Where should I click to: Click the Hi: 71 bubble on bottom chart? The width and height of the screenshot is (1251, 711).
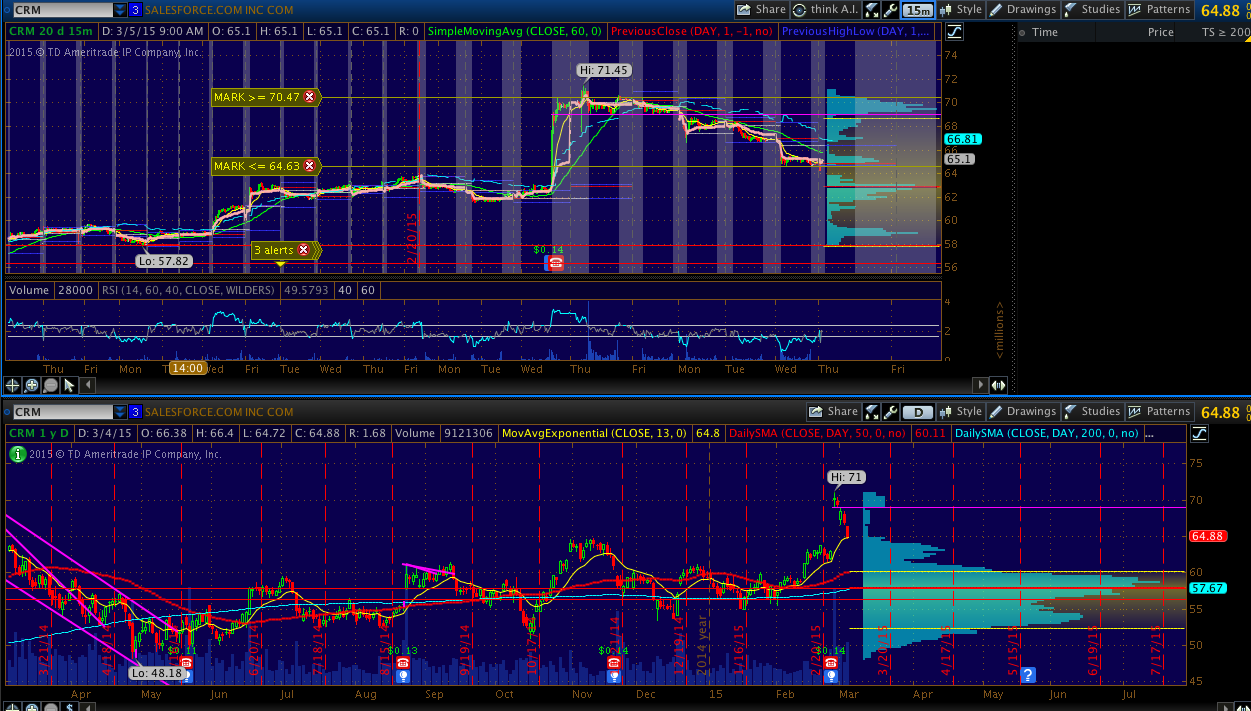point(846,477)
